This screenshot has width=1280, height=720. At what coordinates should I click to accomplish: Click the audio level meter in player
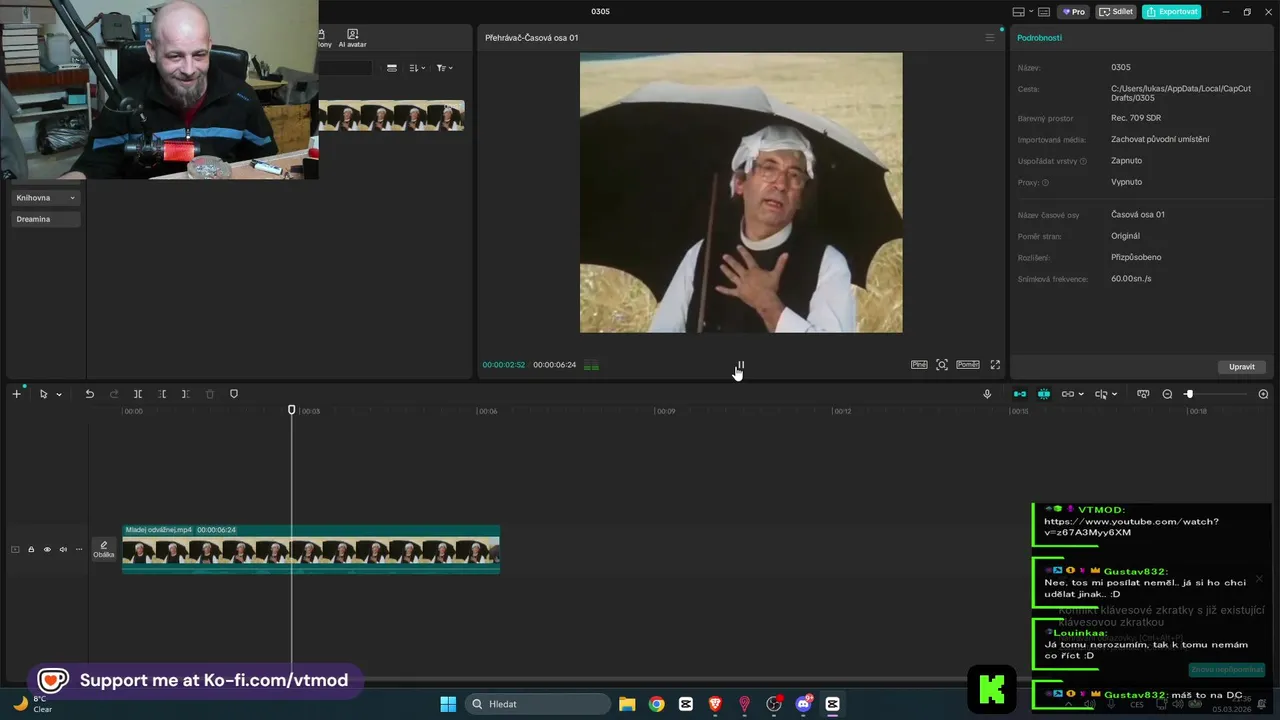(591, 366)
